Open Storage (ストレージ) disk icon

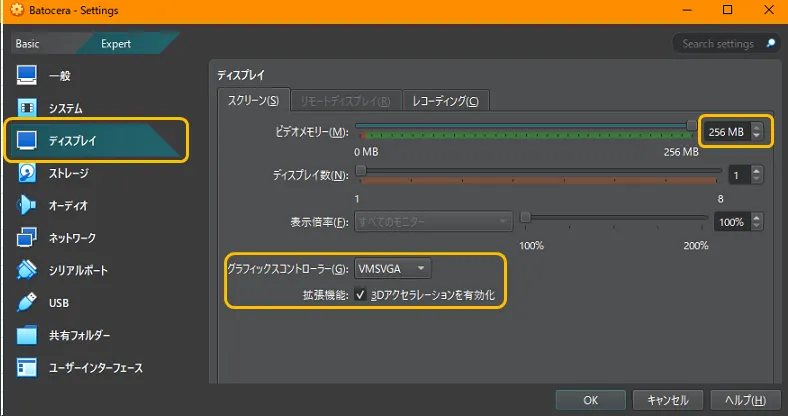tap(27, 173)
